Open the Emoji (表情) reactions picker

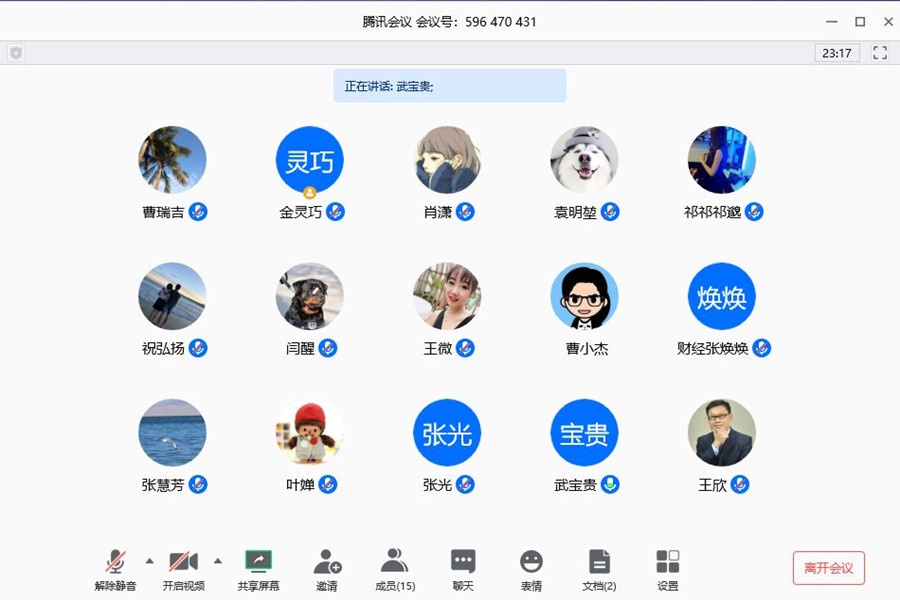[531, 562]
